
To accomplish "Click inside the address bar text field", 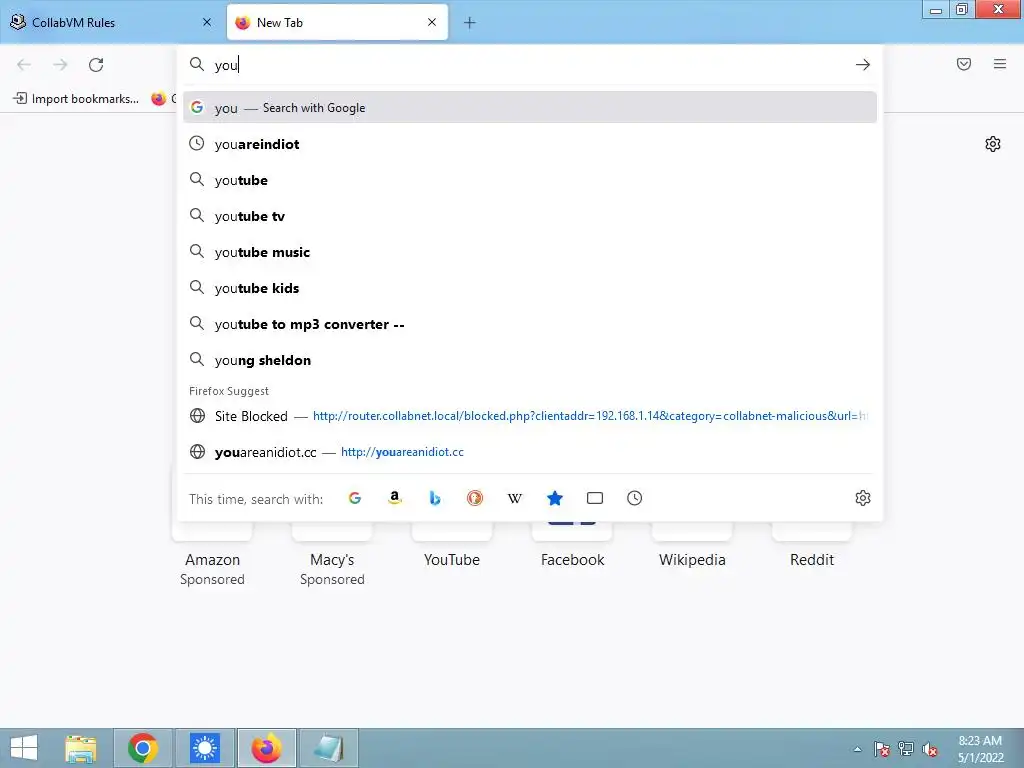I will coord(529,65).
